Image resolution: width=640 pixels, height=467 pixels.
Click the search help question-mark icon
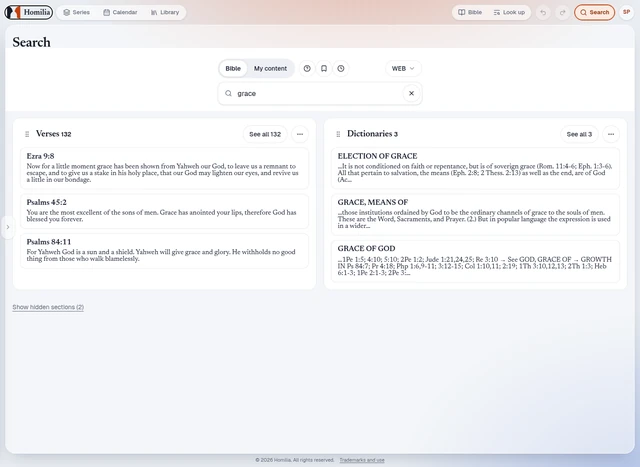click(307, 69)
